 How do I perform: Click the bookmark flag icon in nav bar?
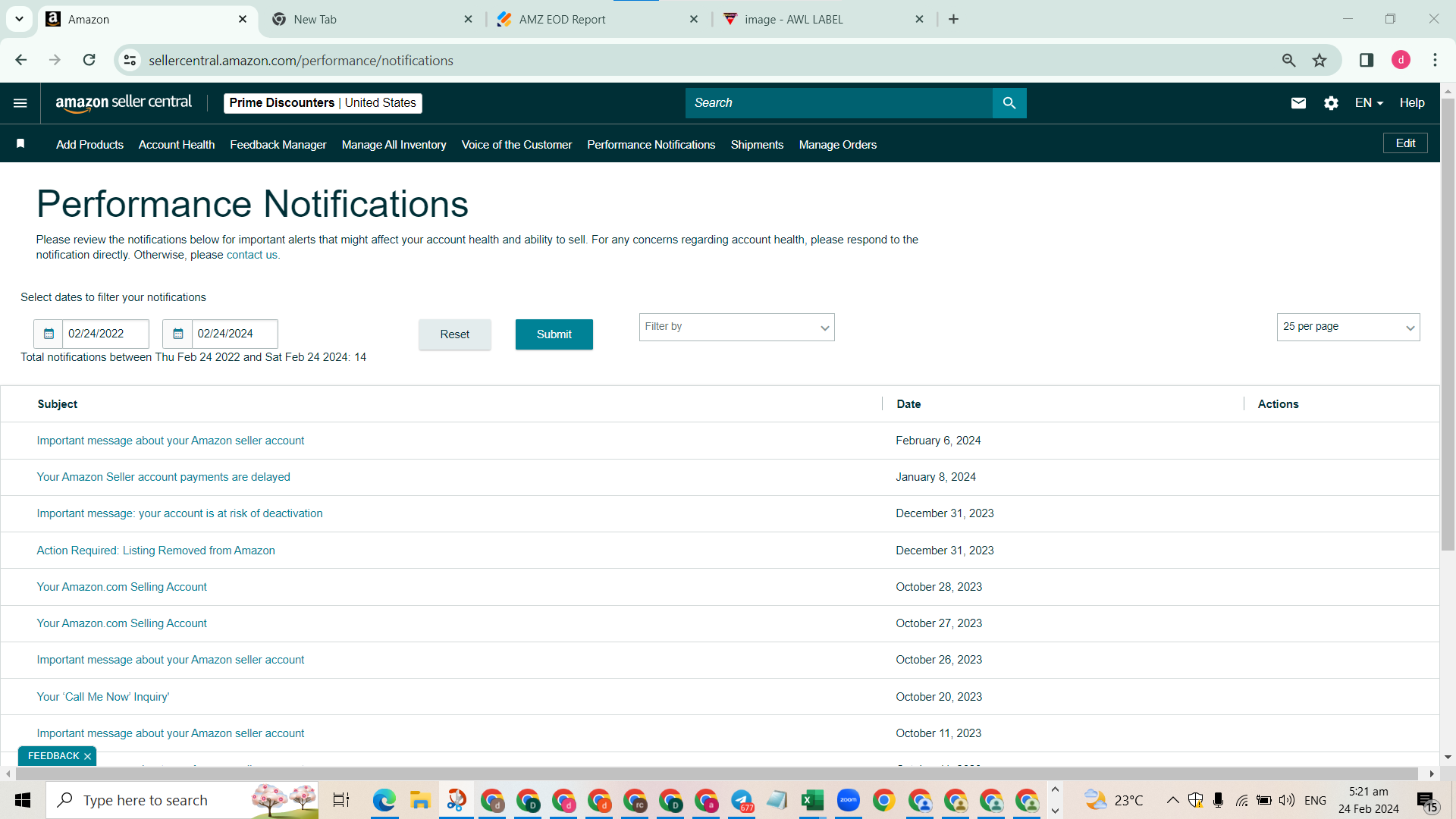(x=20, y=144)
